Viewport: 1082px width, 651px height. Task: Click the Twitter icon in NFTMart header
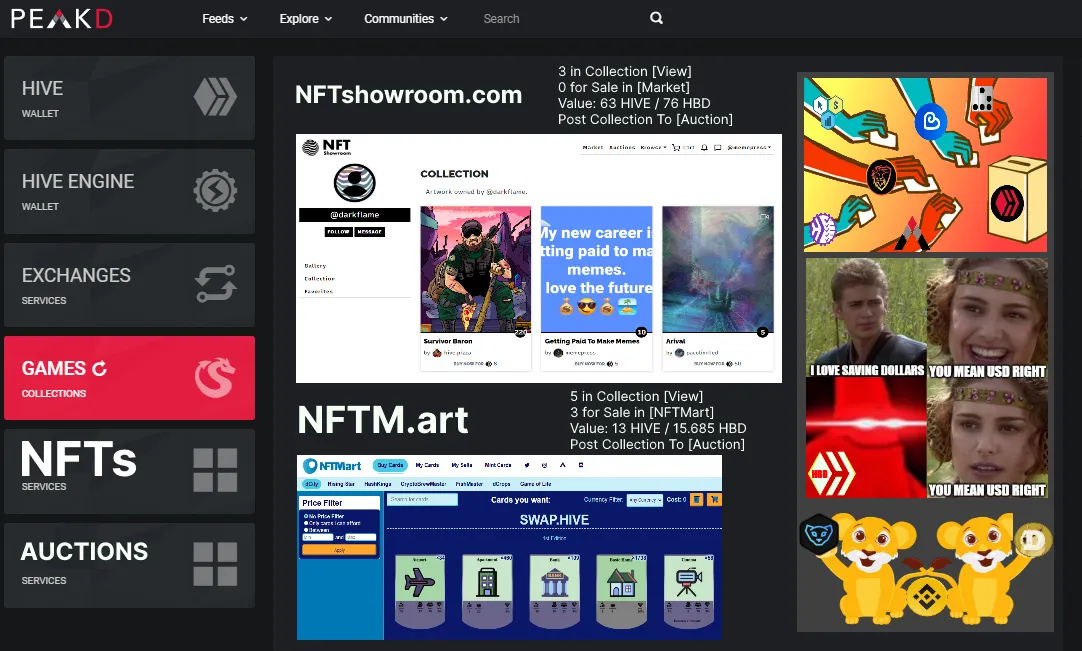pos(527,465)
